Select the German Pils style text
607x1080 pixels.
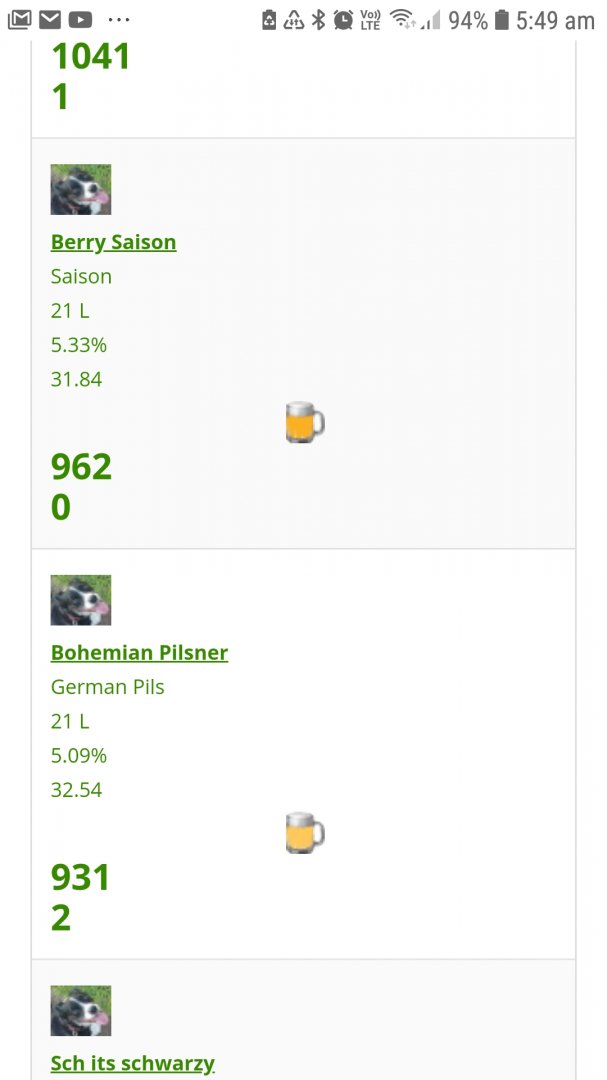click(107, 687)
